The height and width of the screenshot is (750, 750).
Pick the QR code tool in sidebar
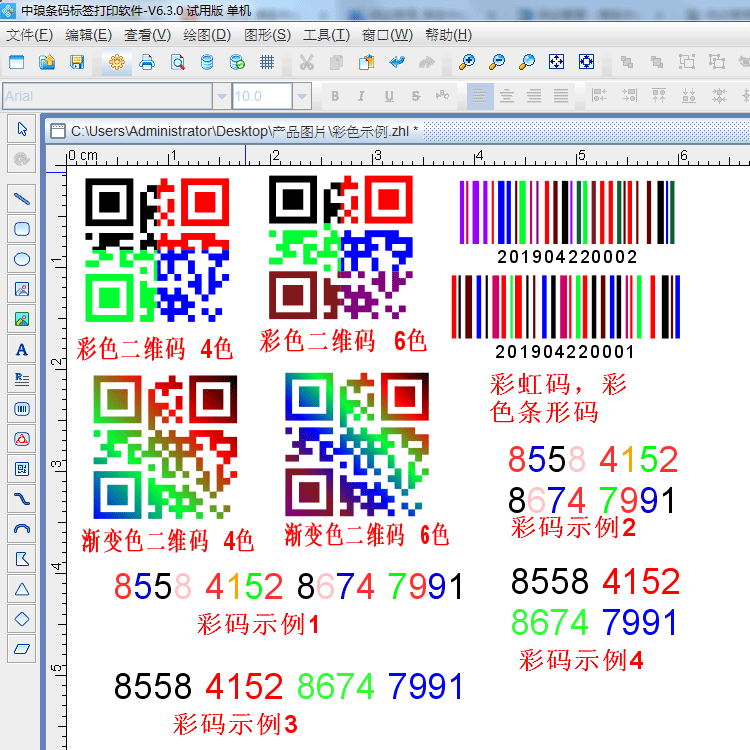(x=21, y=468)
